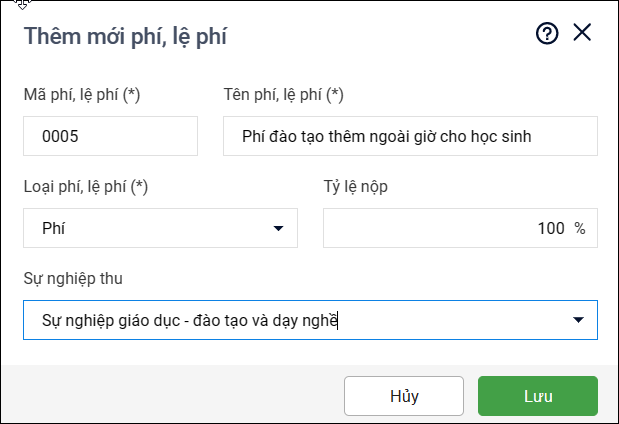Screen dimensions: 619x424
Task: Click the Mã phí code field with 0005
Action: tap(110, 136)
